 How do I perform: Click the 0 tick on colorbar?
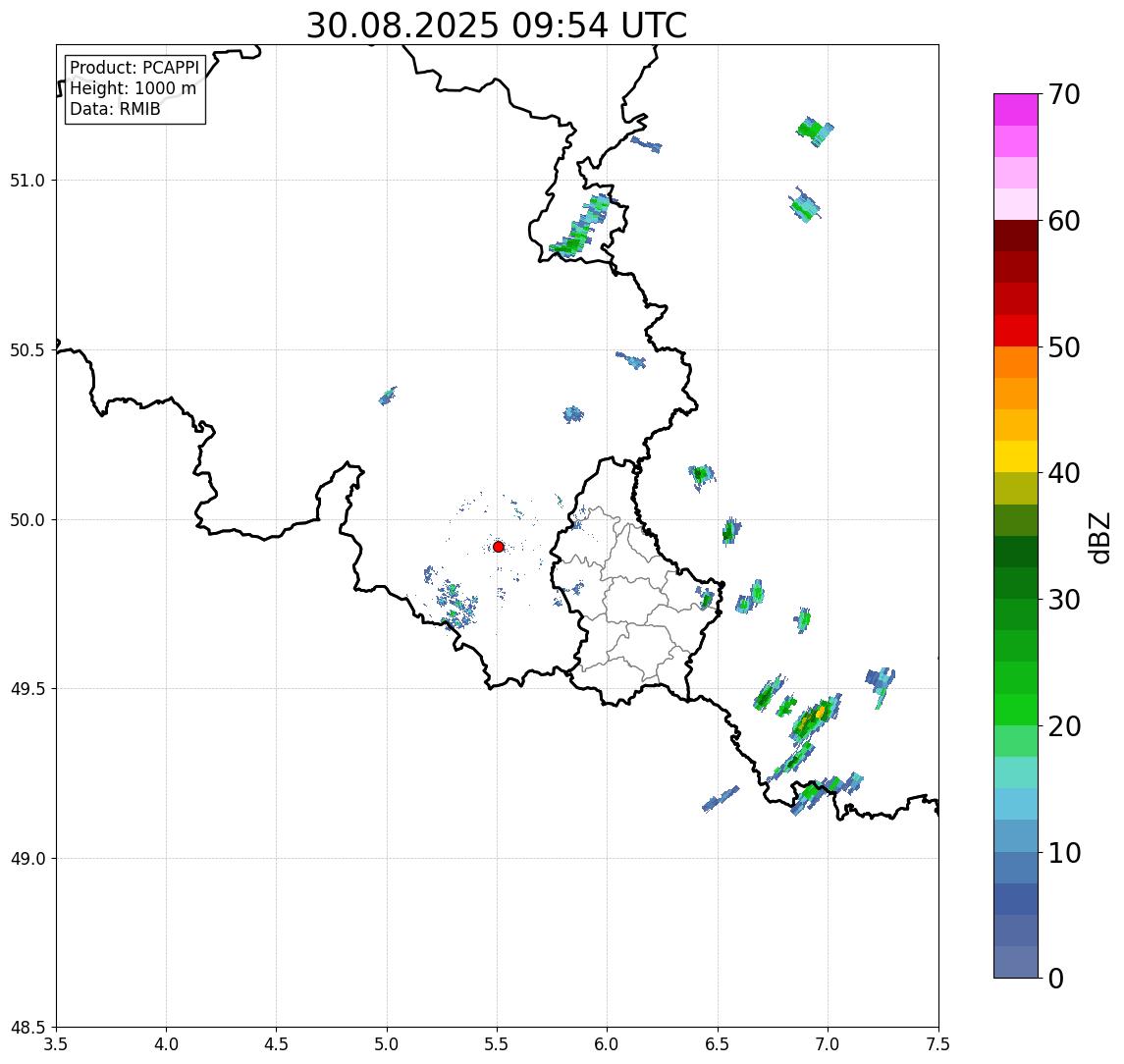point(1056,978)
